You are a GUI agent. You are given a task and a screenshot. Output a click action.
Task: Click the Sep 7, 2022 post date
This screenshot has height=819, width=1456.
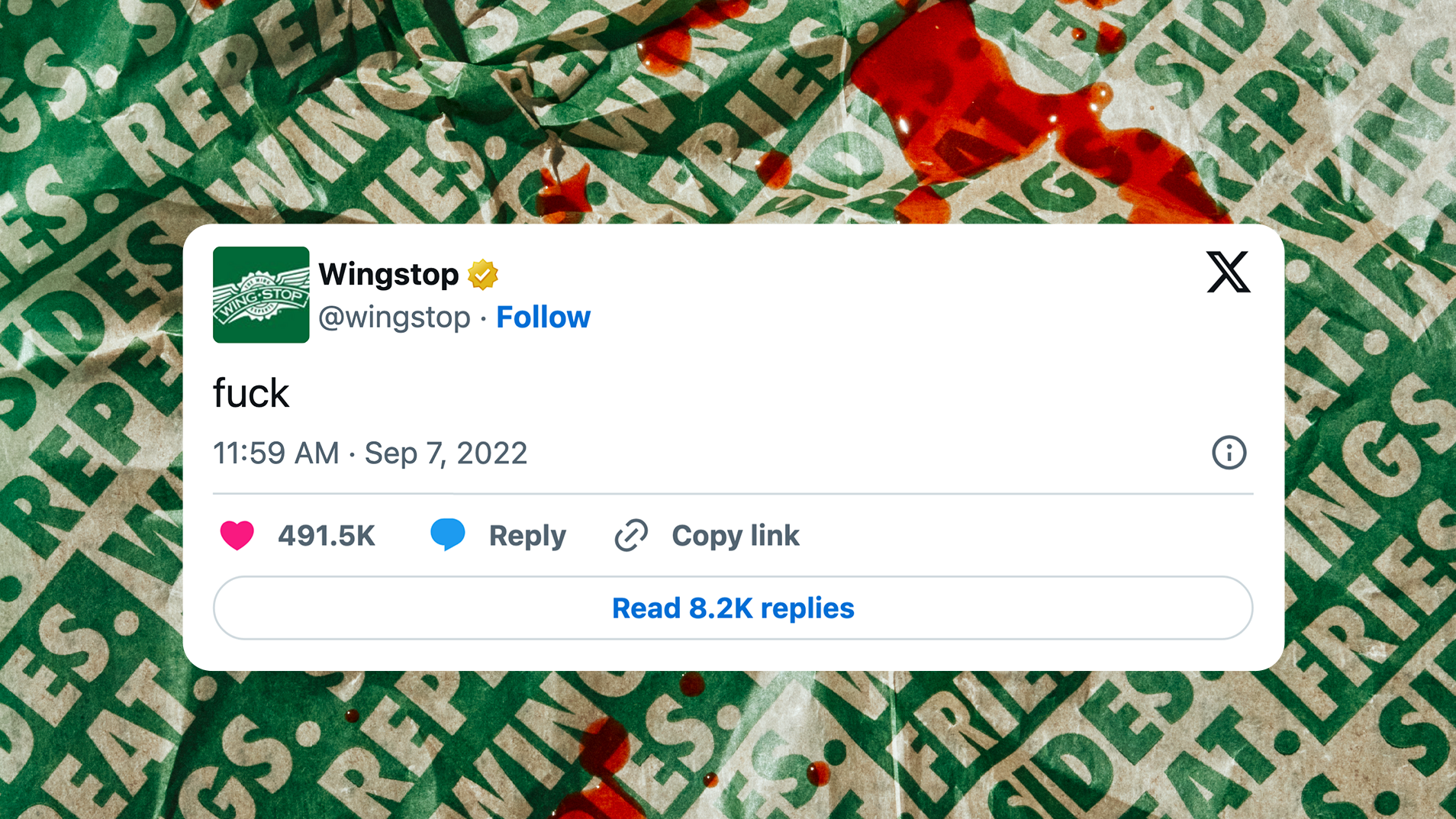point(446,453)
